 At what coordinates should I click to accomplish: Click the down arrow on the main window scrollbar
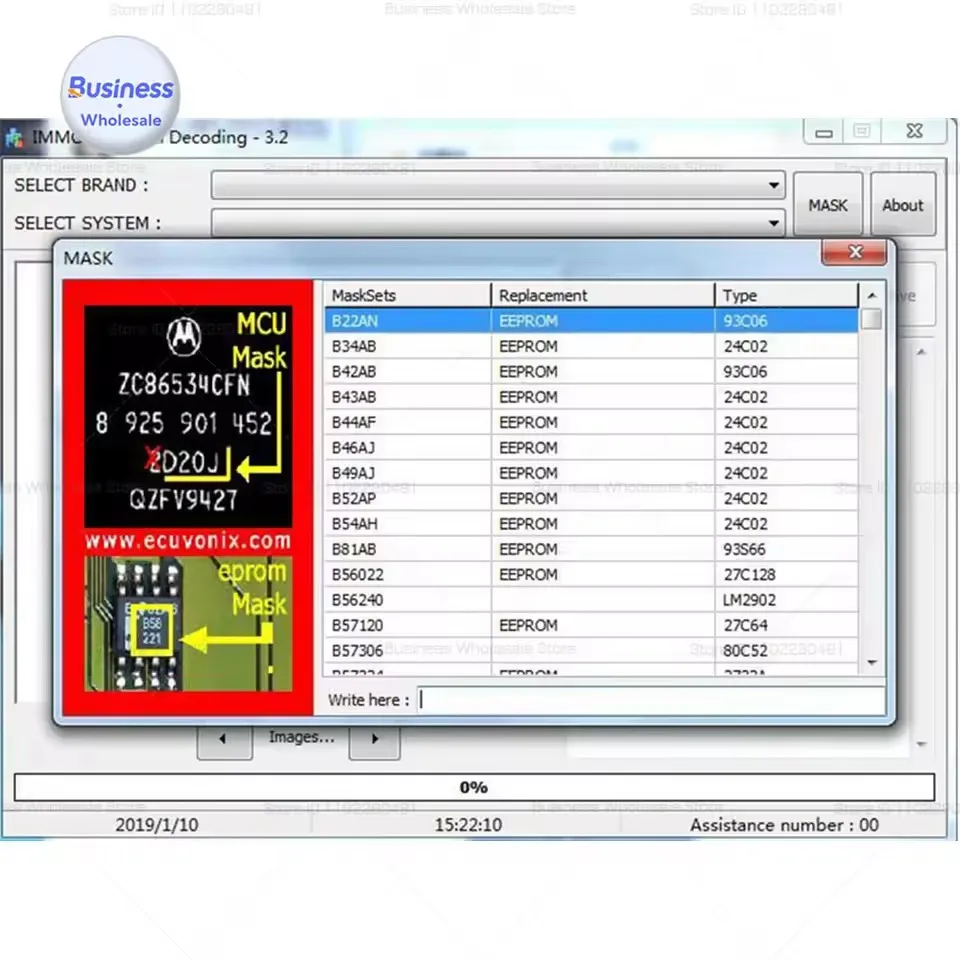(x=920, y=744)
